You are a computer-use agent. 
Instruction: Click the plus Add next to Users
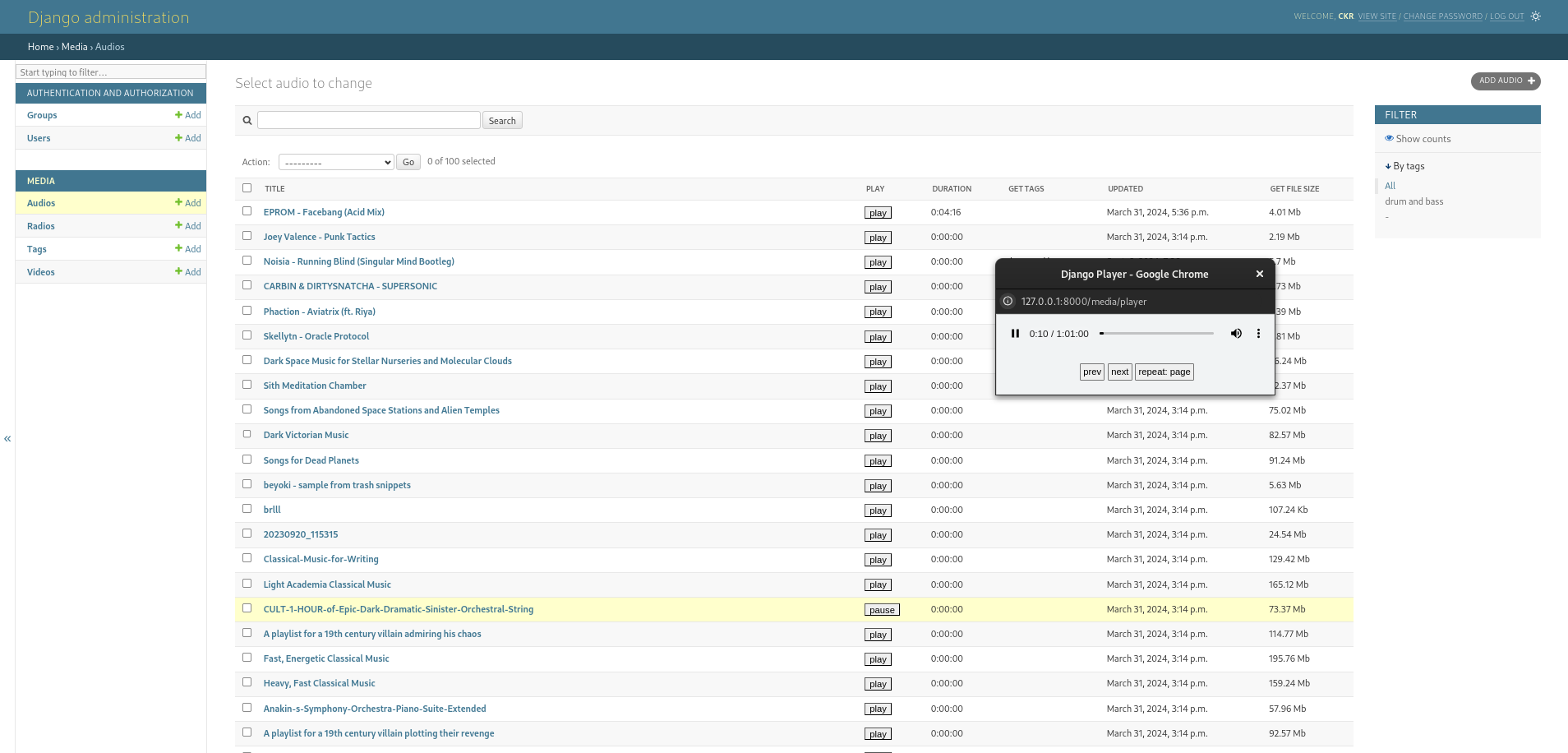tap(188, 138)
